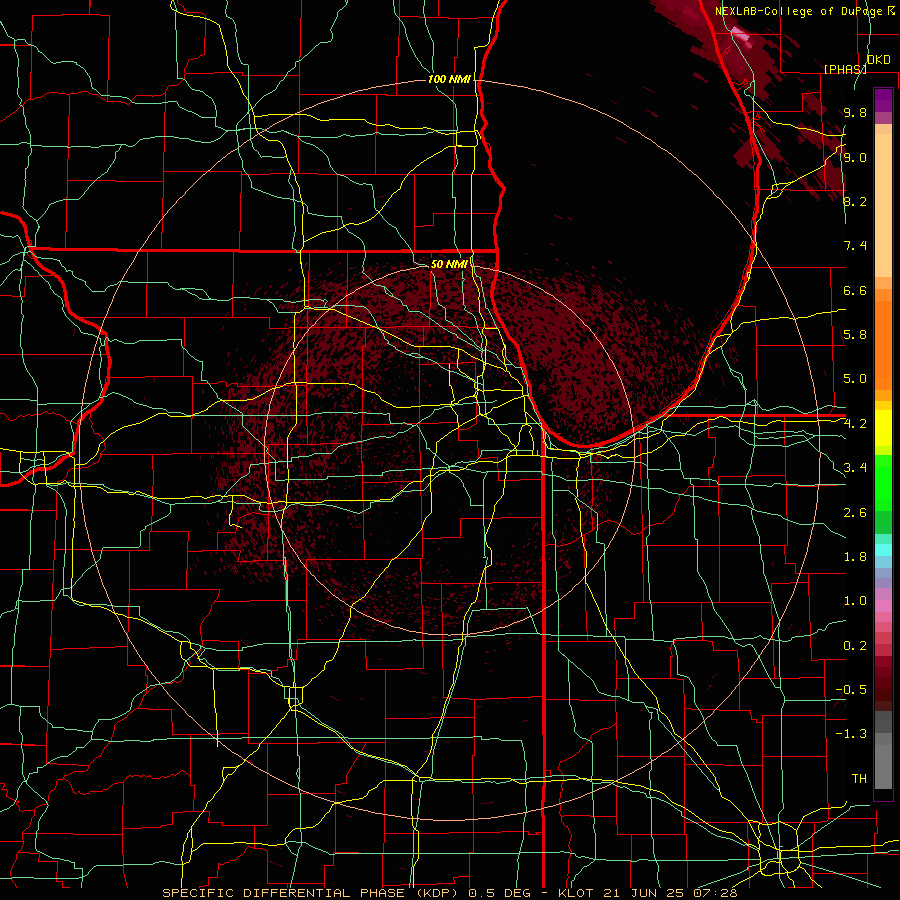The height and width of the screenshot is (900, 900).
Task: Click the "1.8" color scale value
Action: click(855, 557)
